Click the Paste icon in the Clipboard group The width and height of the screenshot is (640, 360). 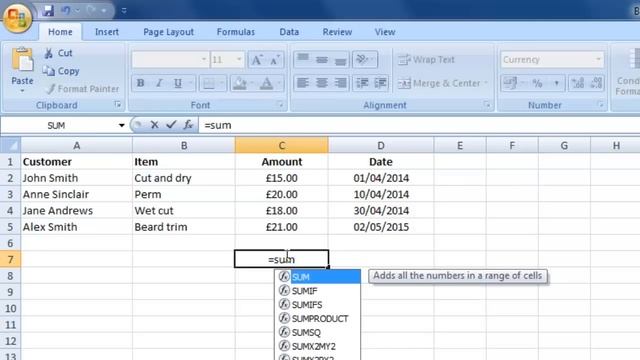[22, 60]
